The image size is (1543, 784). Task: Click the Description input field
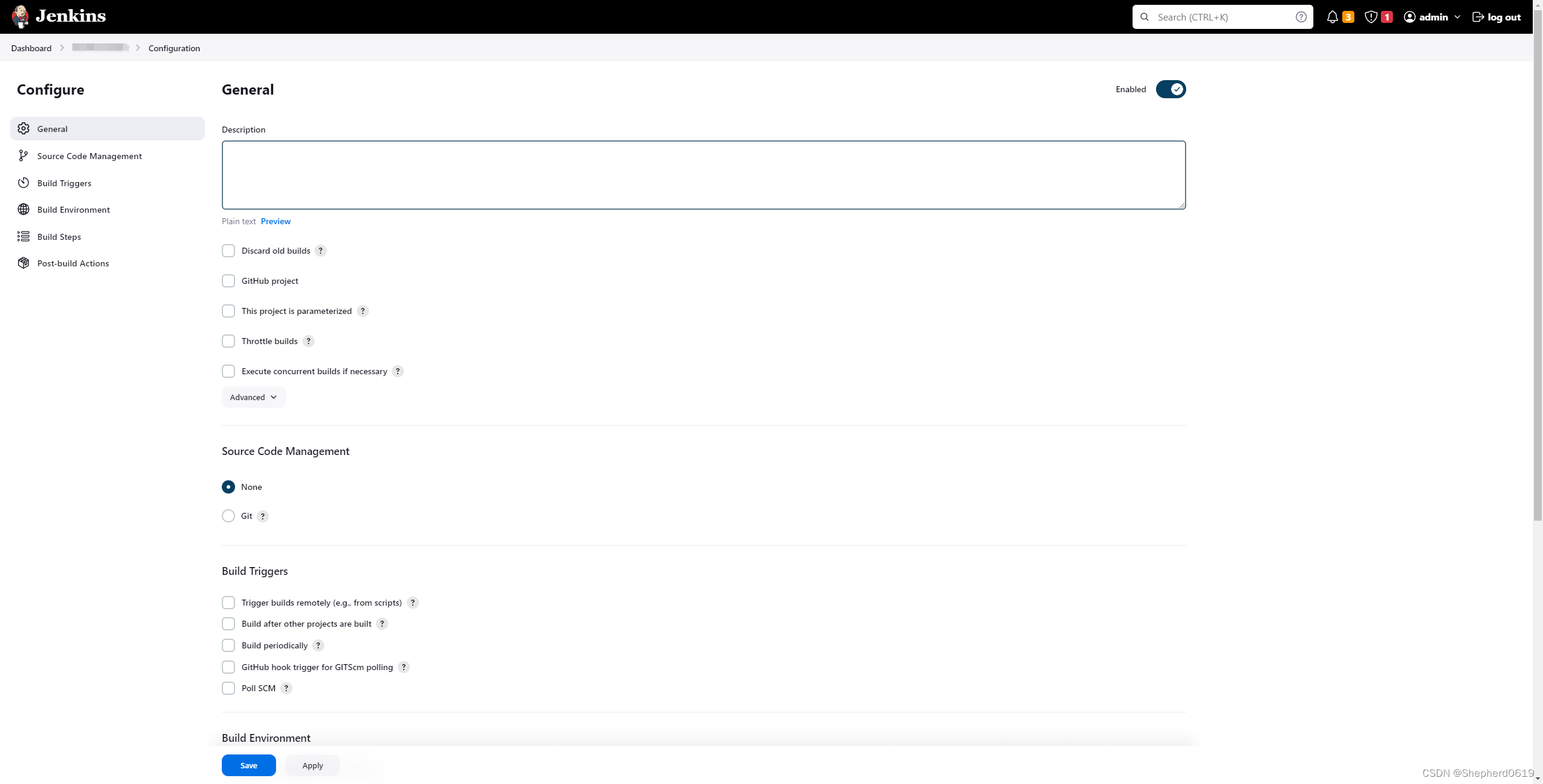(703, 174)
